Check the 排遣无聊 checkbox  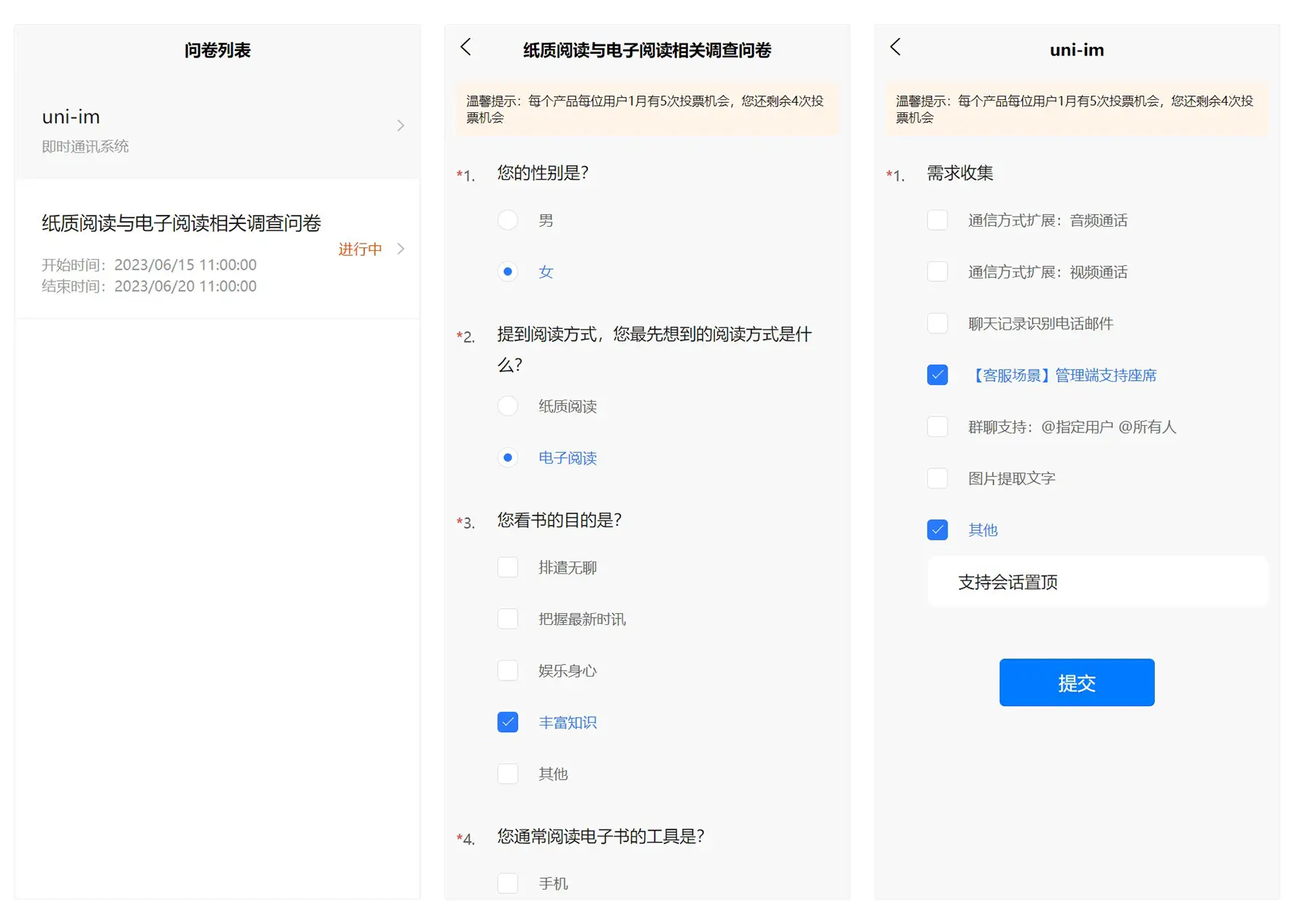click(508, 567)
